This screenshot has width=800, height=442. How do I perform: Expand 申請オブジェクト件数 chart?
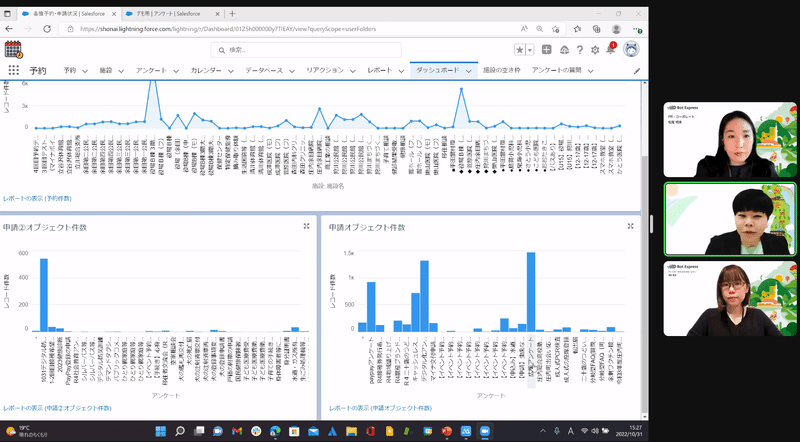coord(631,226)
